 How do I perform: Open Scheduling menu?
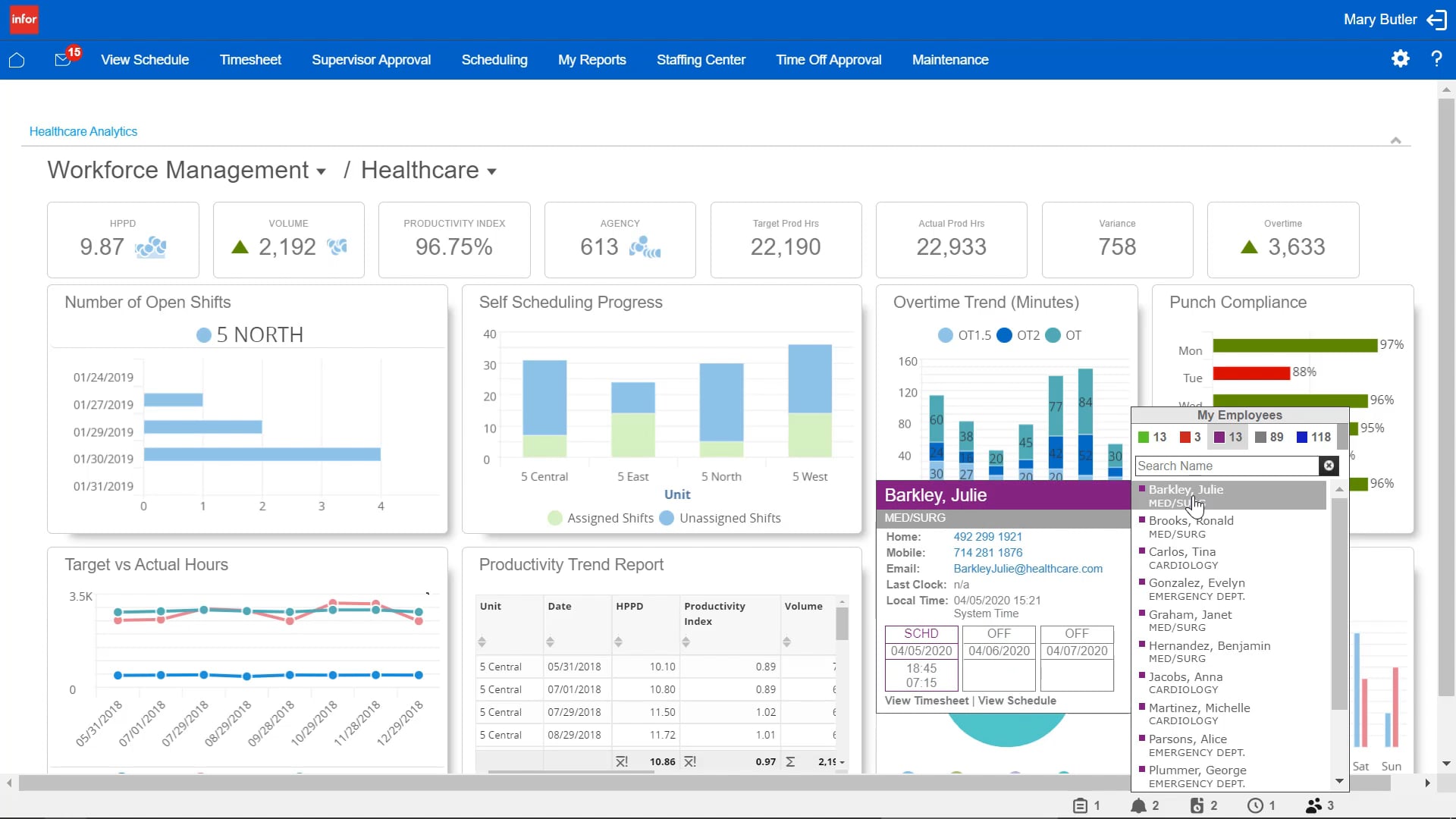click(494, 60)
